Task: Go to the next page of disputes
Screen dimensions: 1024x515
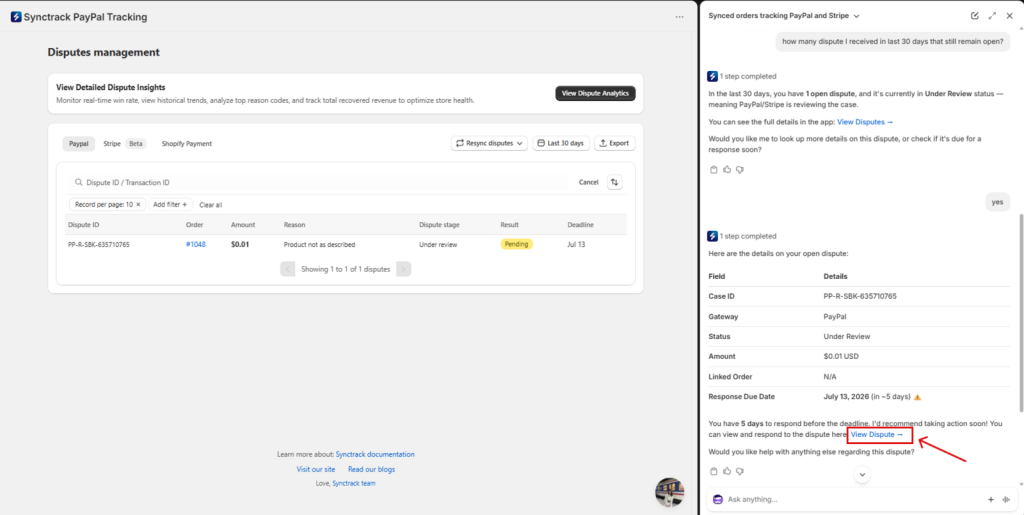Action: pyautogui.click(x=404, y=269)
